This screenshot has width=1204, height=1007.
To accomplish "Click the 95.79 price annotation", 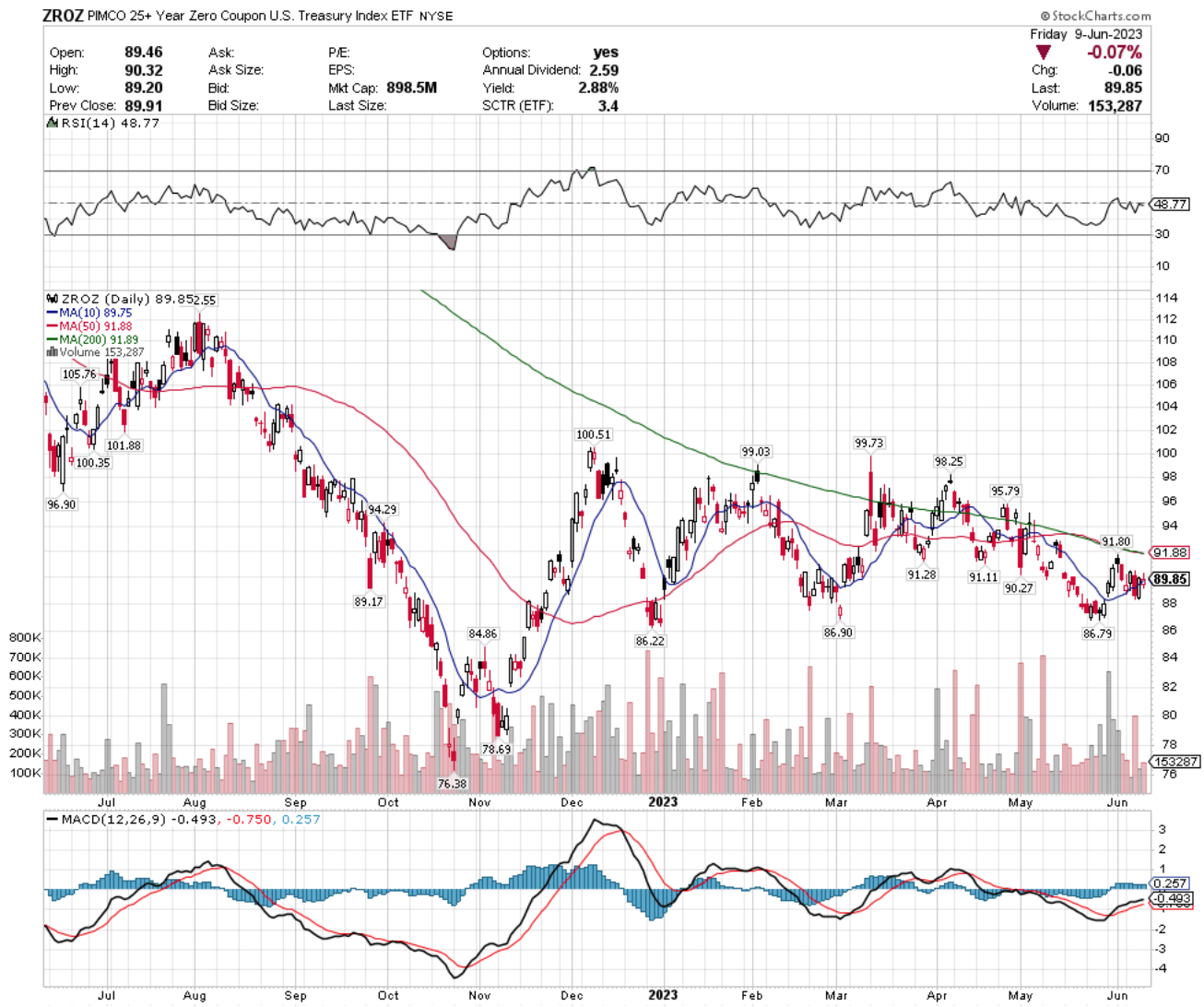I will 1006,492.
